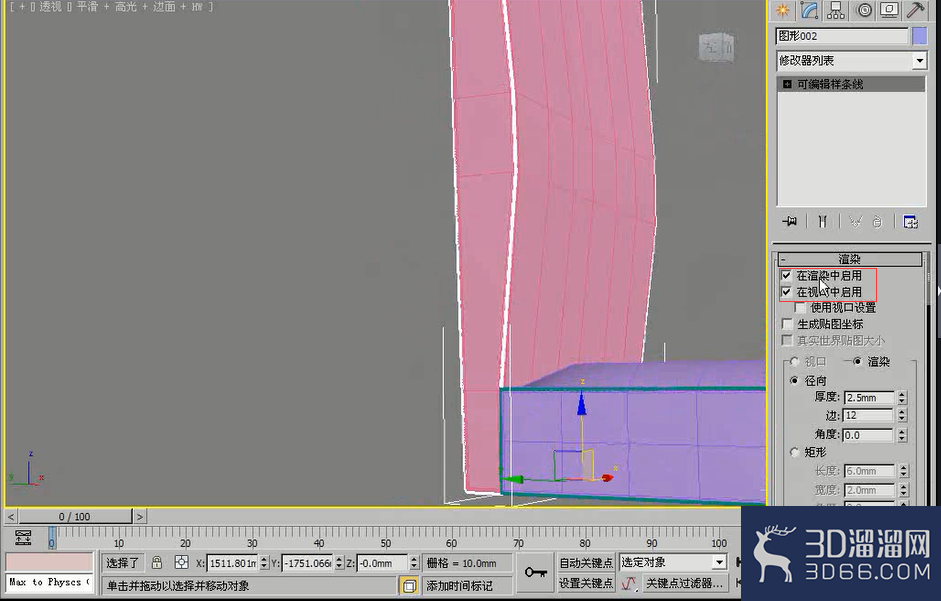Click the ViewCube in the viewport

[x=717, y=47]
